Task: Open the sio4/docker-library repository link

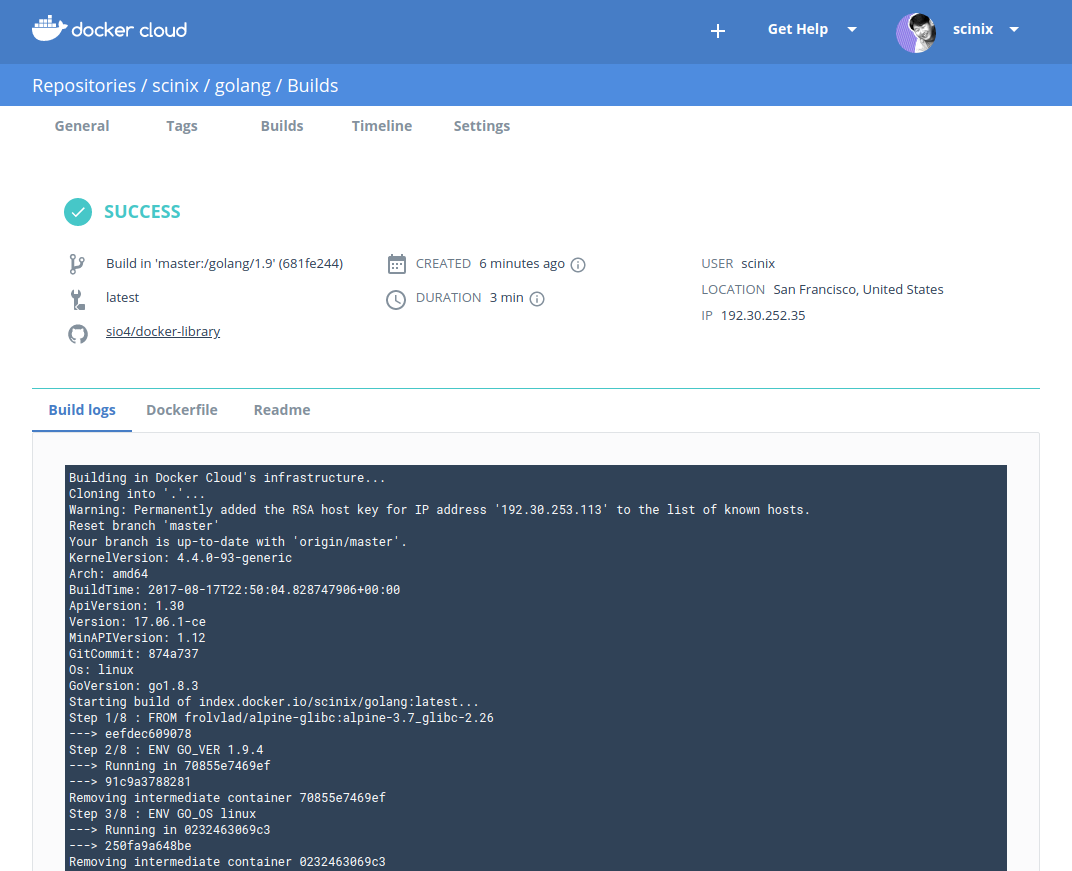Action: 163,332
